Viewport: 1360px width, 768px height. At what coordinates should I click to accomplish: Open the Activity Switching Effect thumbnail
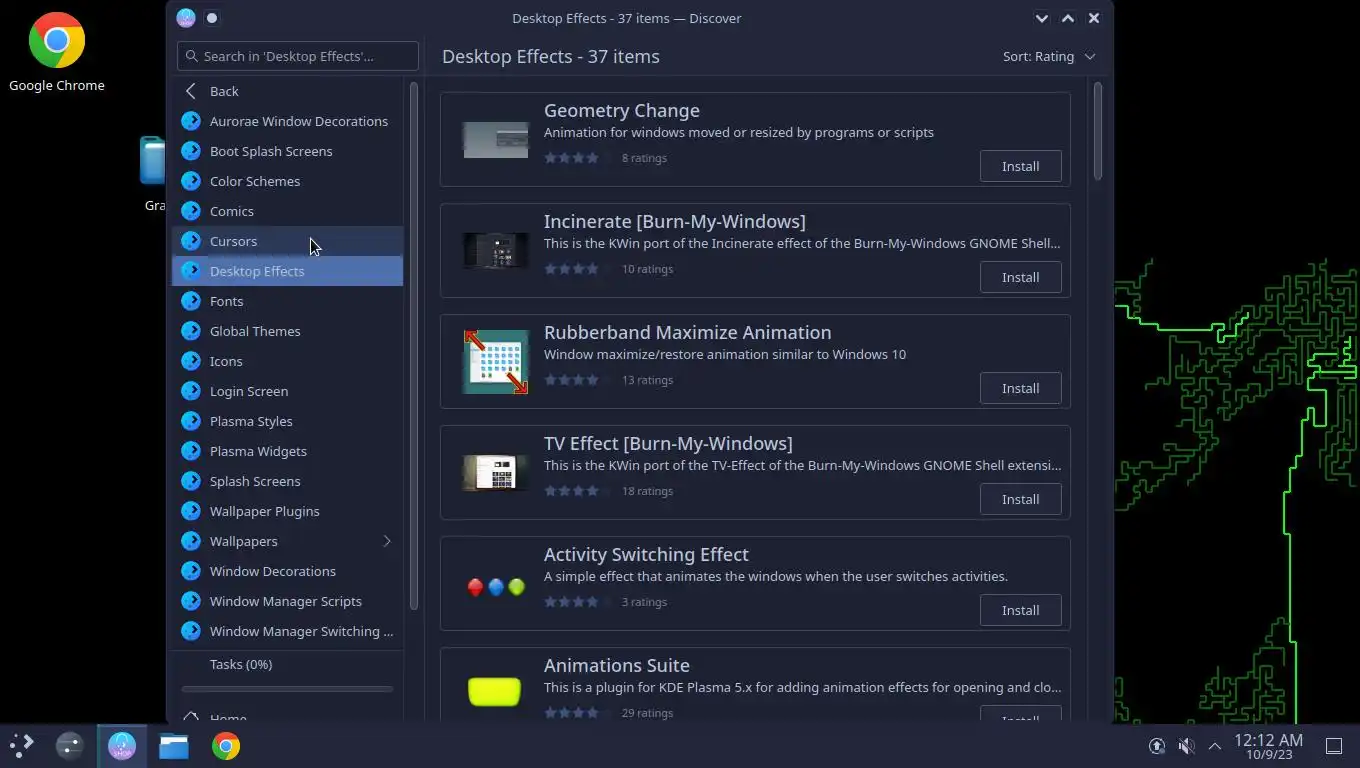pos(495,587)
